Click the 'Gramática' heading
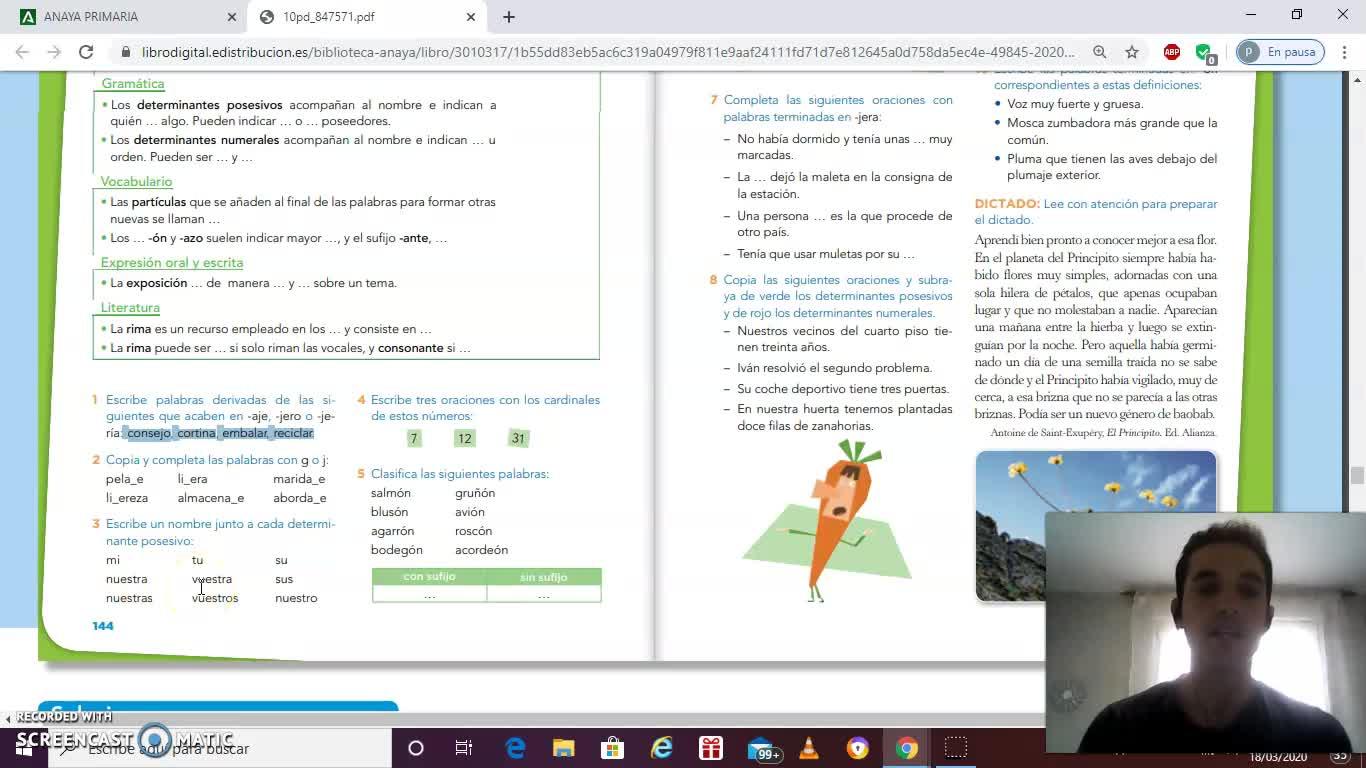1366x768 pixels. [x=133, y=84]
